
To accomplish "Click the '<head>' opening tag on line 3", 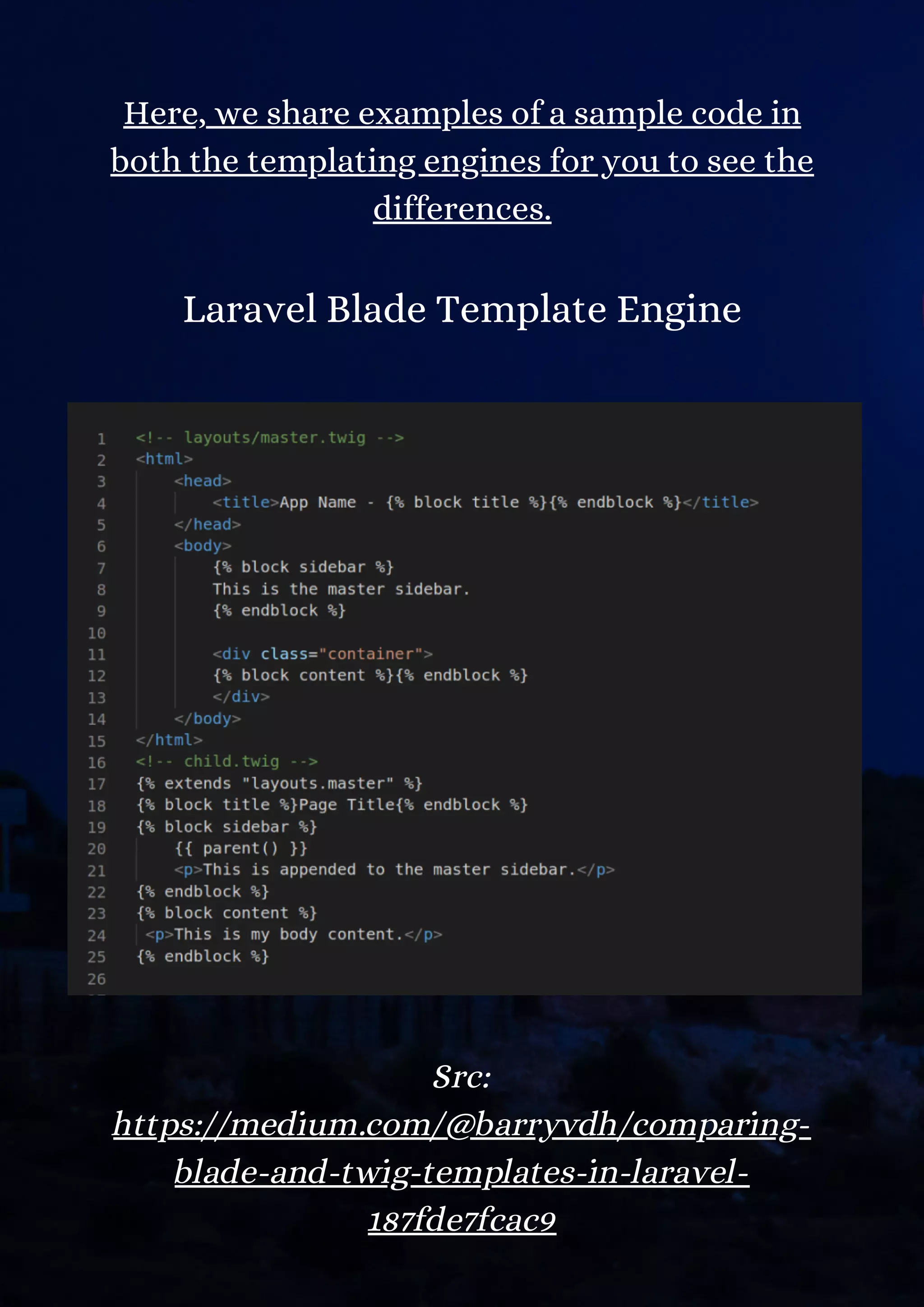I will tap(203, 481).
